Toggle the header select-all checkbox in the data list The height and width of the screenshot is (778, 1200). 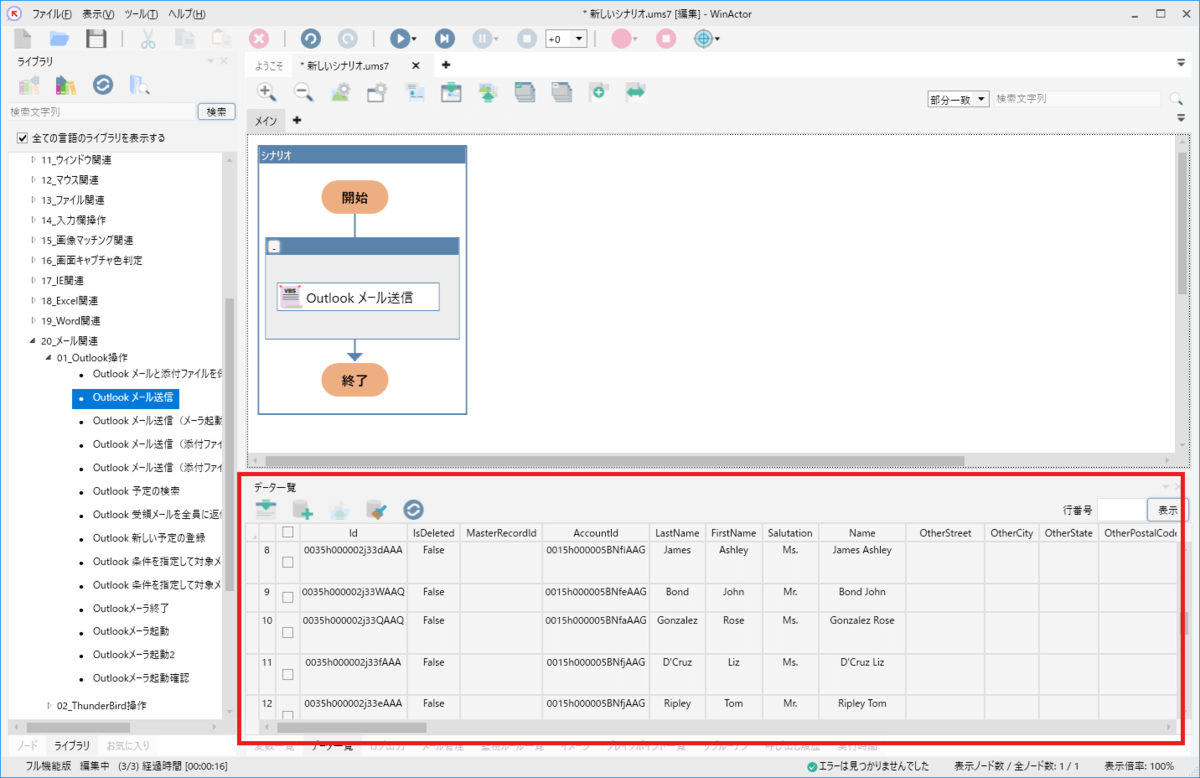click(288, 532)
